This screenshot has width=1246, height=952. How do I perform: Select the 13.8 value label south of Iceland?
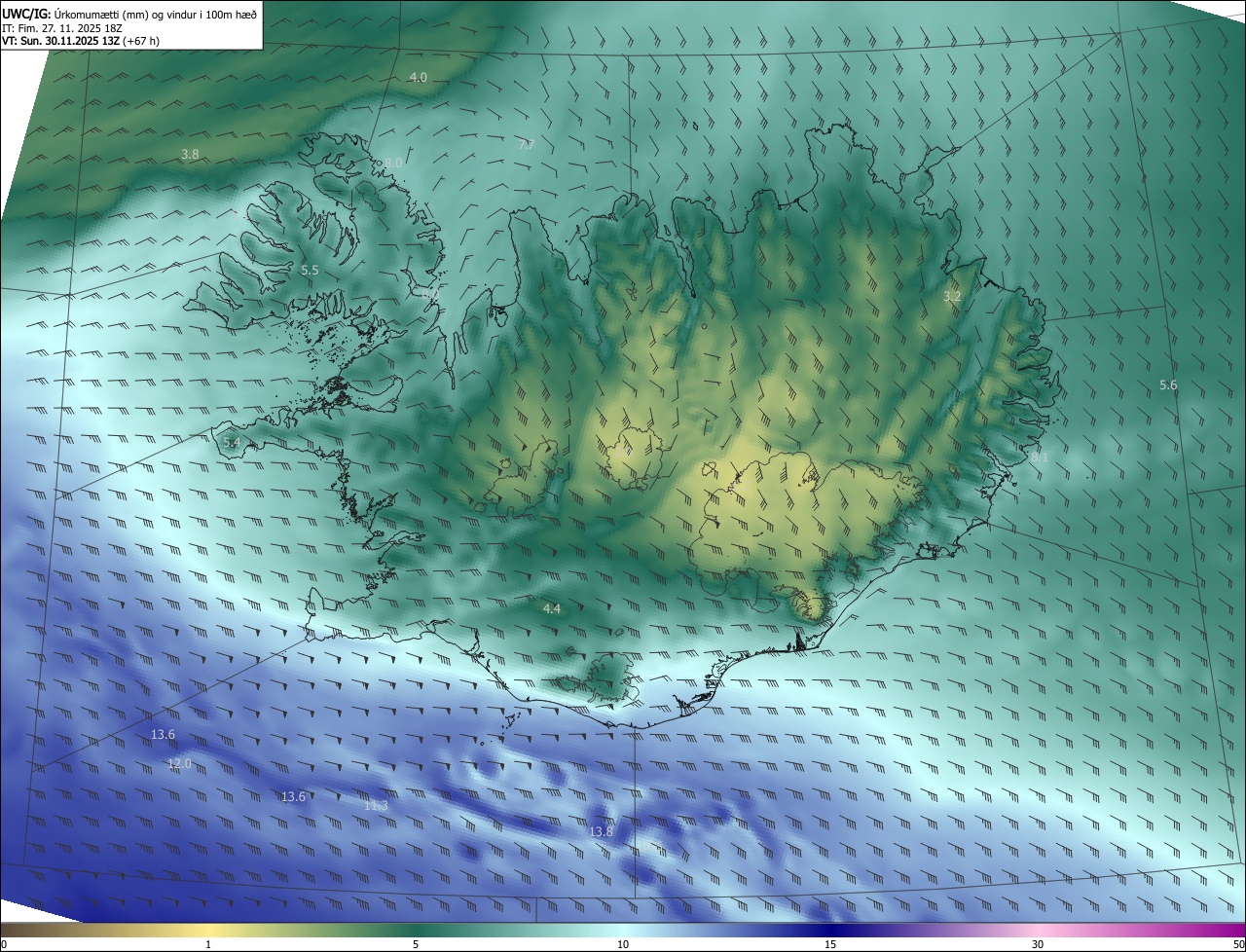(x=602, y=832)
